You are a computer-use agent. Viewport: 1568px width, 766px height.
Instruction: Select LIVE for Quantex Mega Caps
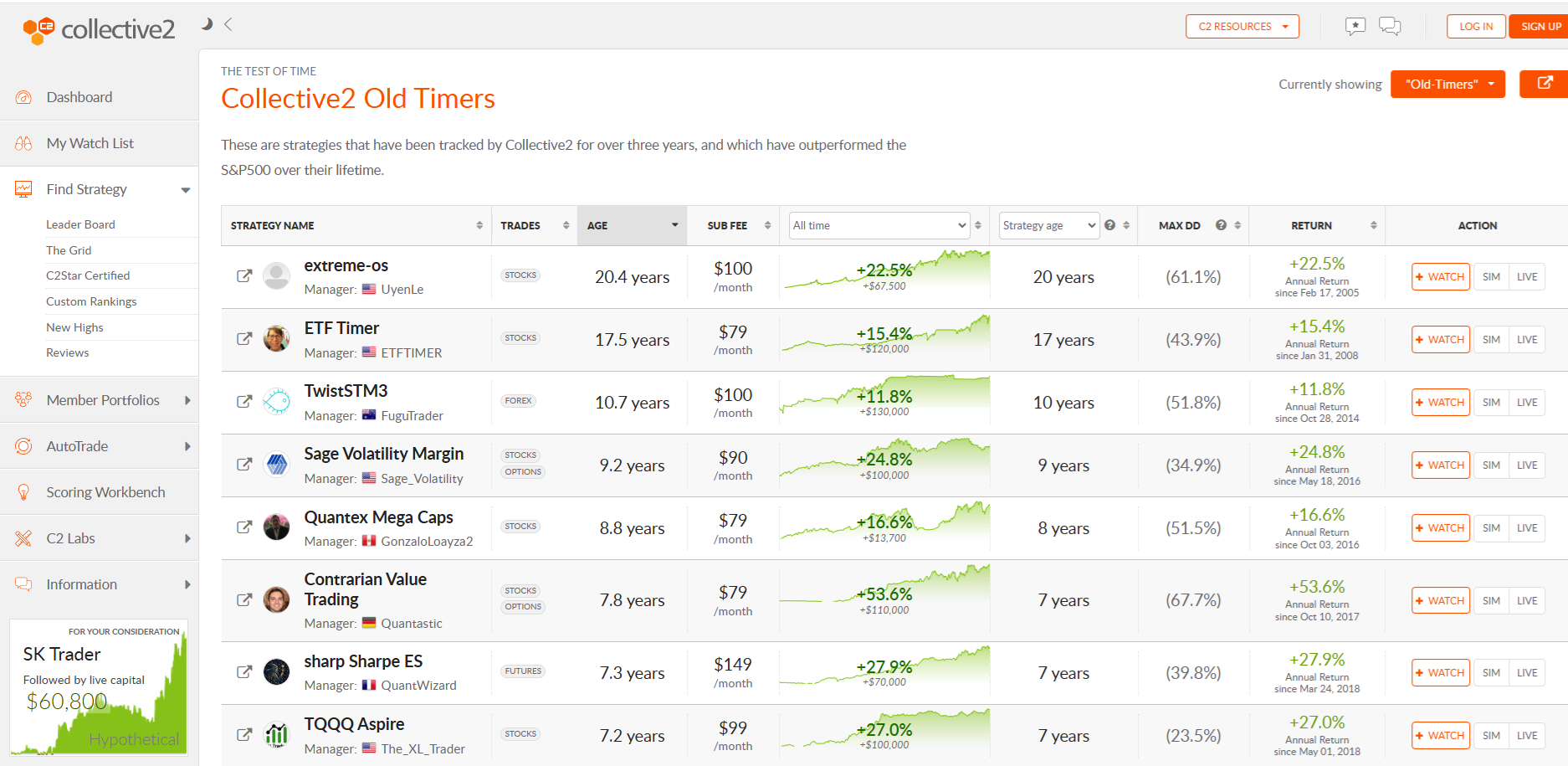1527,527
